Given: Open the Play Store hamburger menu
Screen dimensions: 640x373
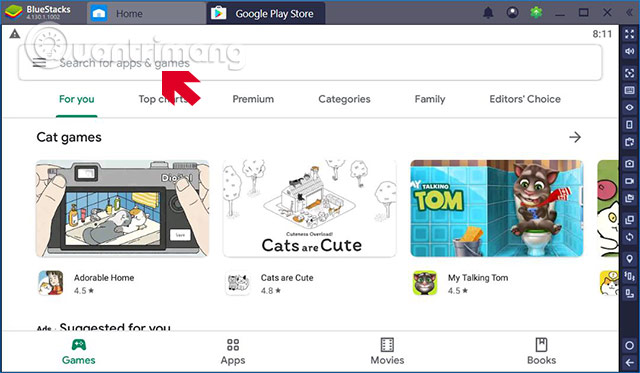Looking at the screenshot, I should (x=39, y=63).
